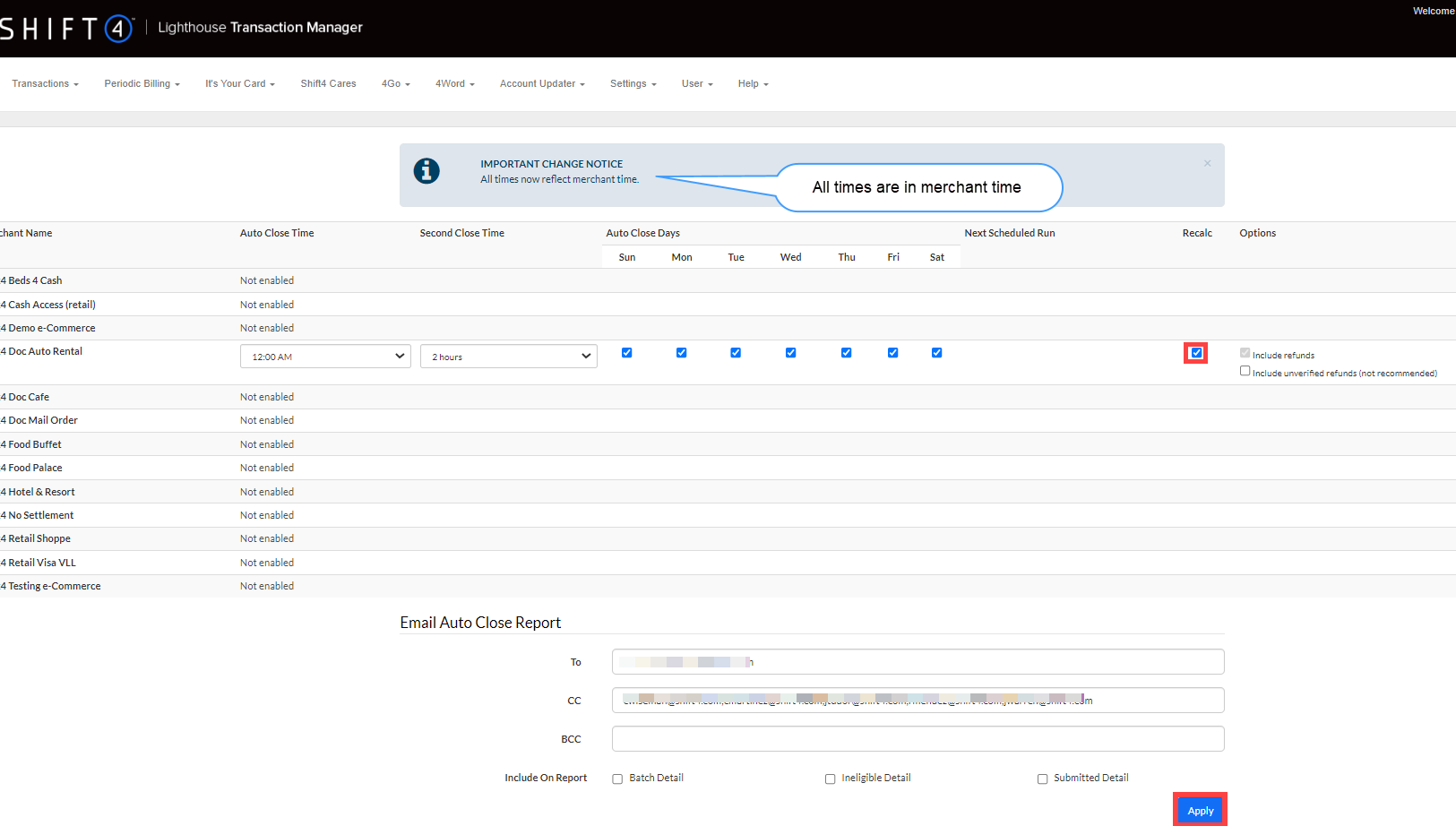1456x826 pixels.
Task: Open the Auto Close Time 12:00 AM dropdown
Action: click(x=325, y=357)
